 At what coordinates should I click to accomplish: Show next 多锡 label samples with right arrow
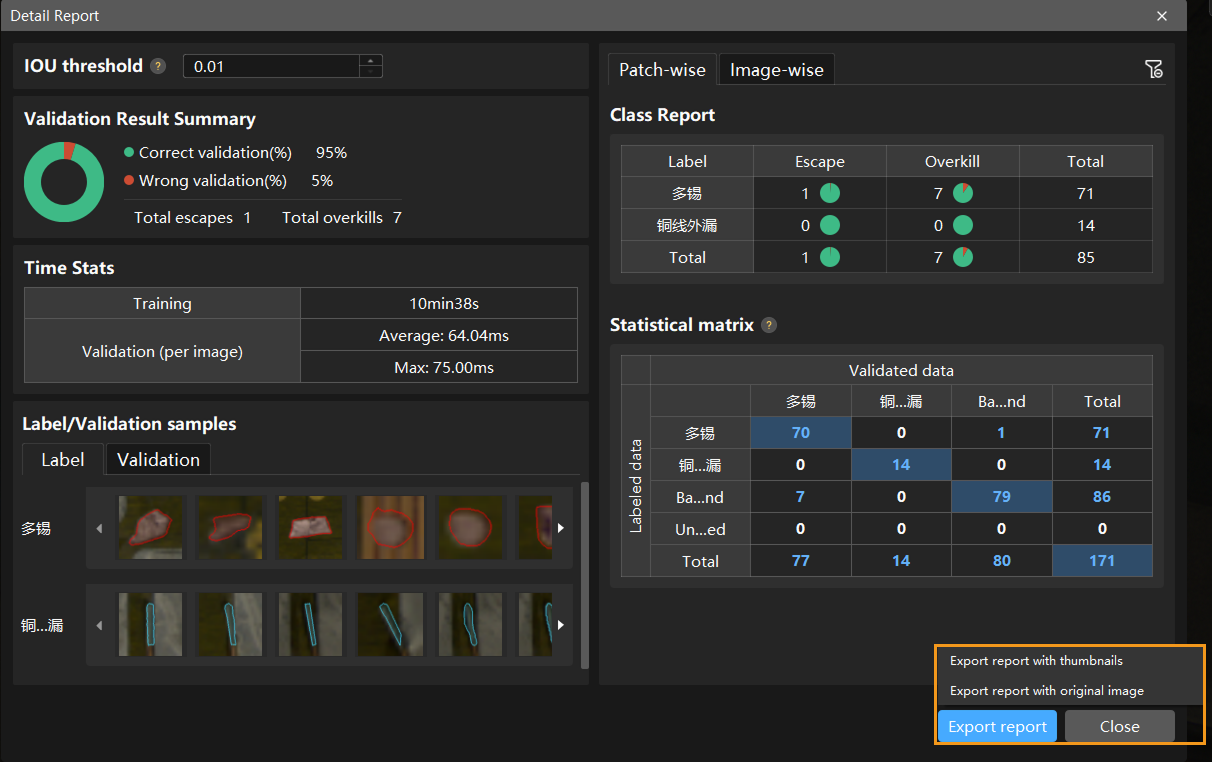(560, 528)
